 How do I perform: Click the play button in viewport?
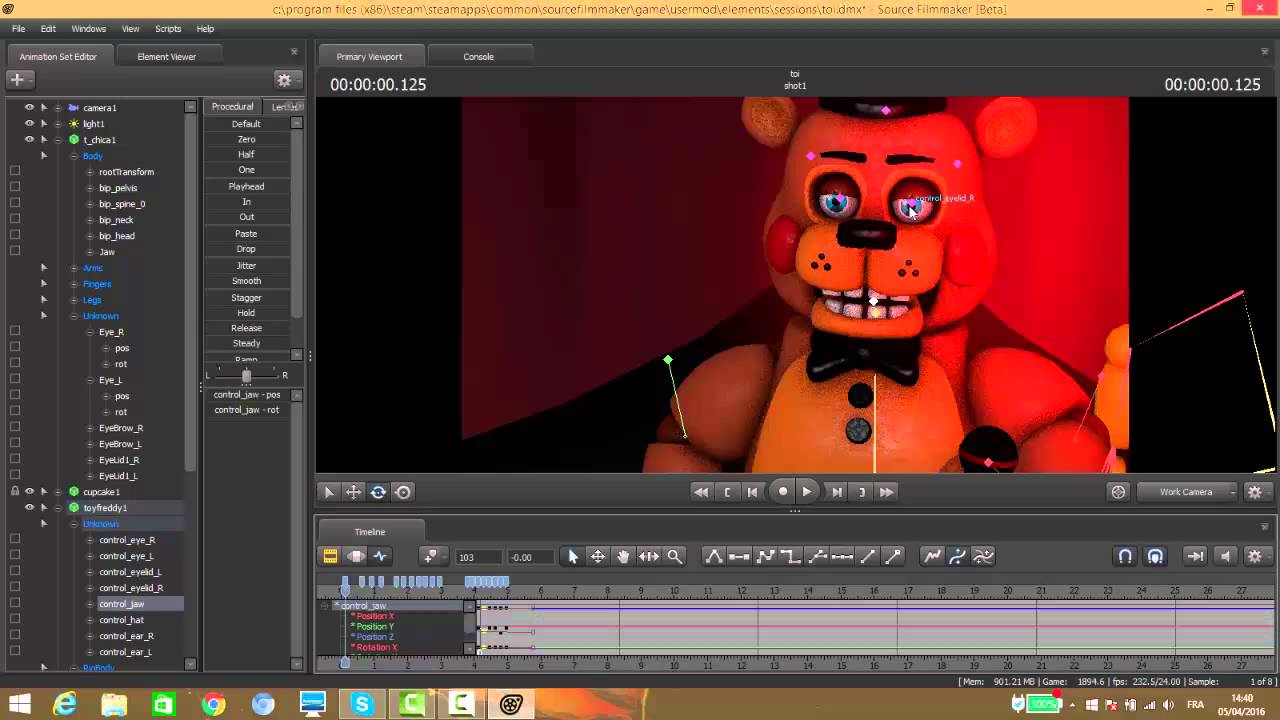807,492
